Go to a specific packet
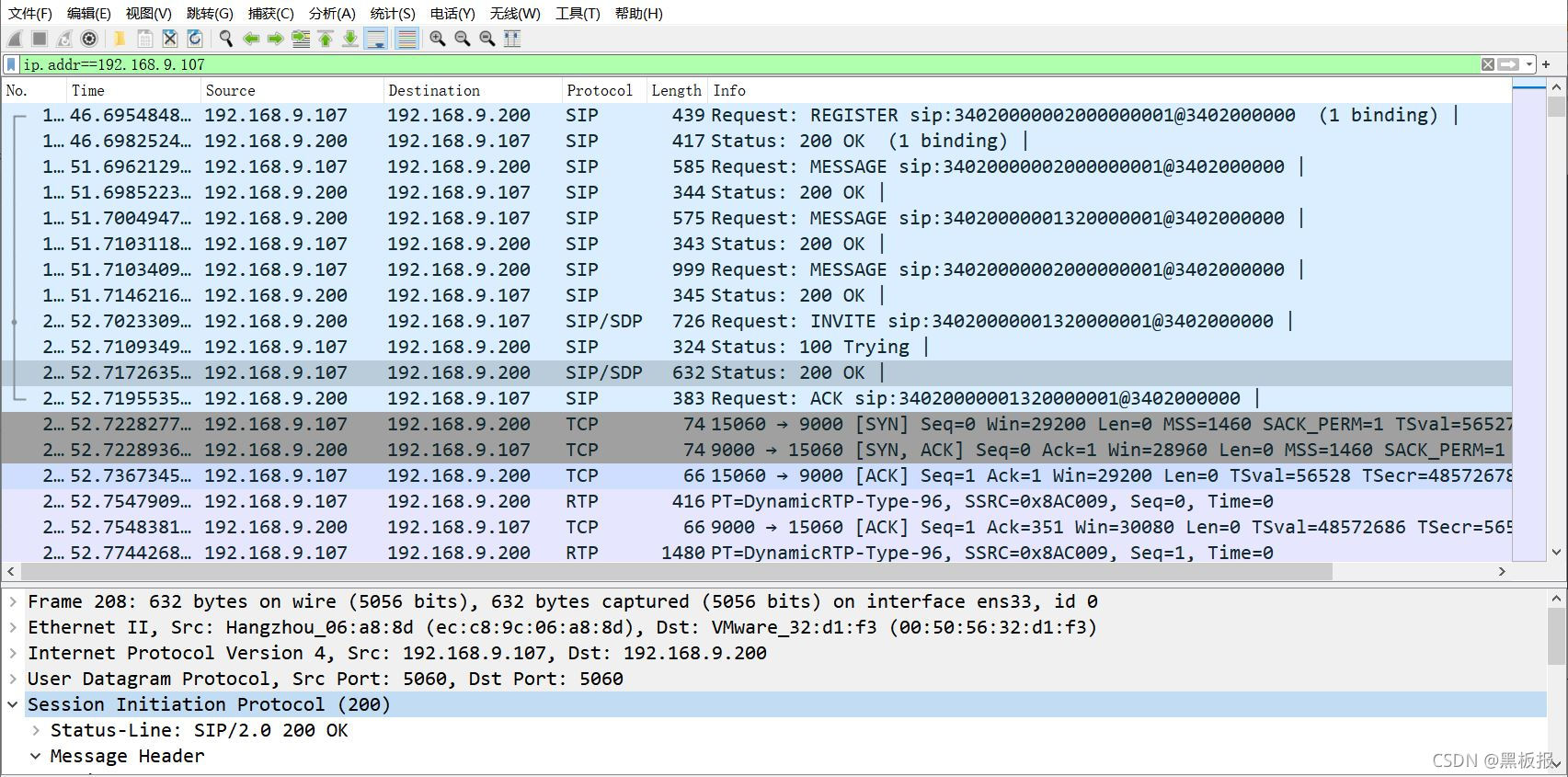 (300, 39)
